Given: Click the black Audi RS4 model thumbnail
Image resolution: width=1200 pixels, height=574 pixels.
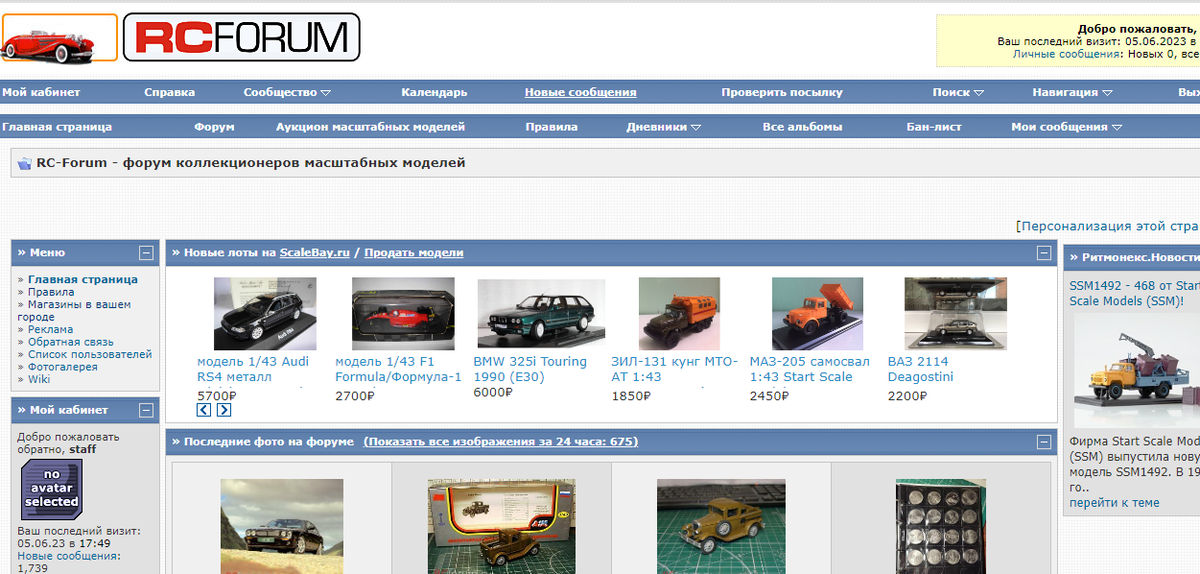Looking at the screenshot, I should pos(265,314).
